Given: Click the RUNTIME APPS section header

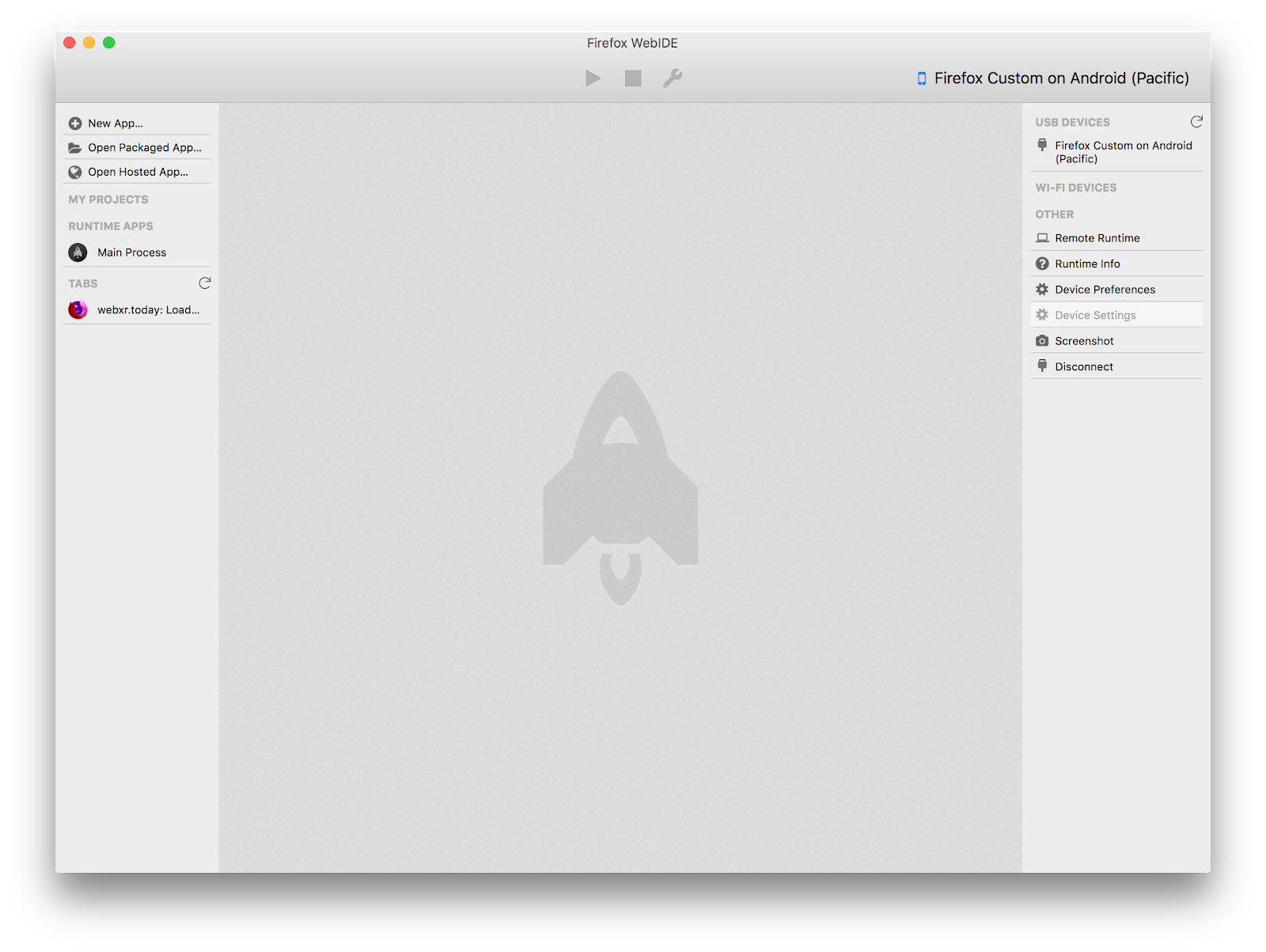Looking at the screenshot, I should pos(111,226).
